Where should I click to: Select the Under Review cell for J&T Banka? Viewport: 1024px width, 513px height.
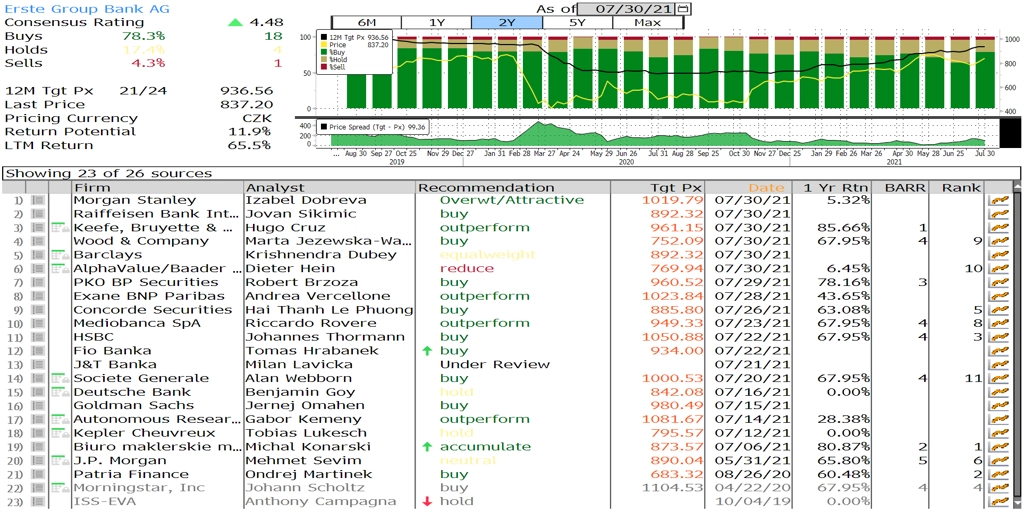pos(494,364)
